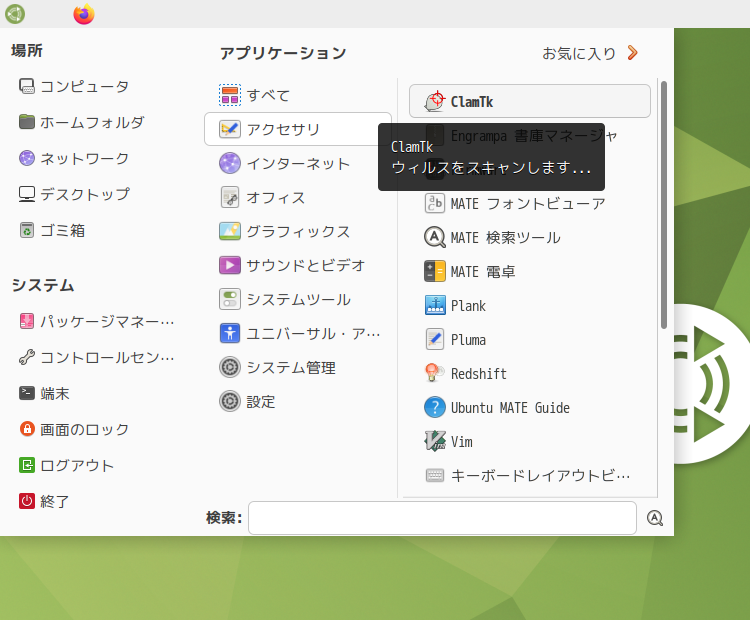Open Pluma text editor icon
The image size is (750, 620).
click(435, 339)
